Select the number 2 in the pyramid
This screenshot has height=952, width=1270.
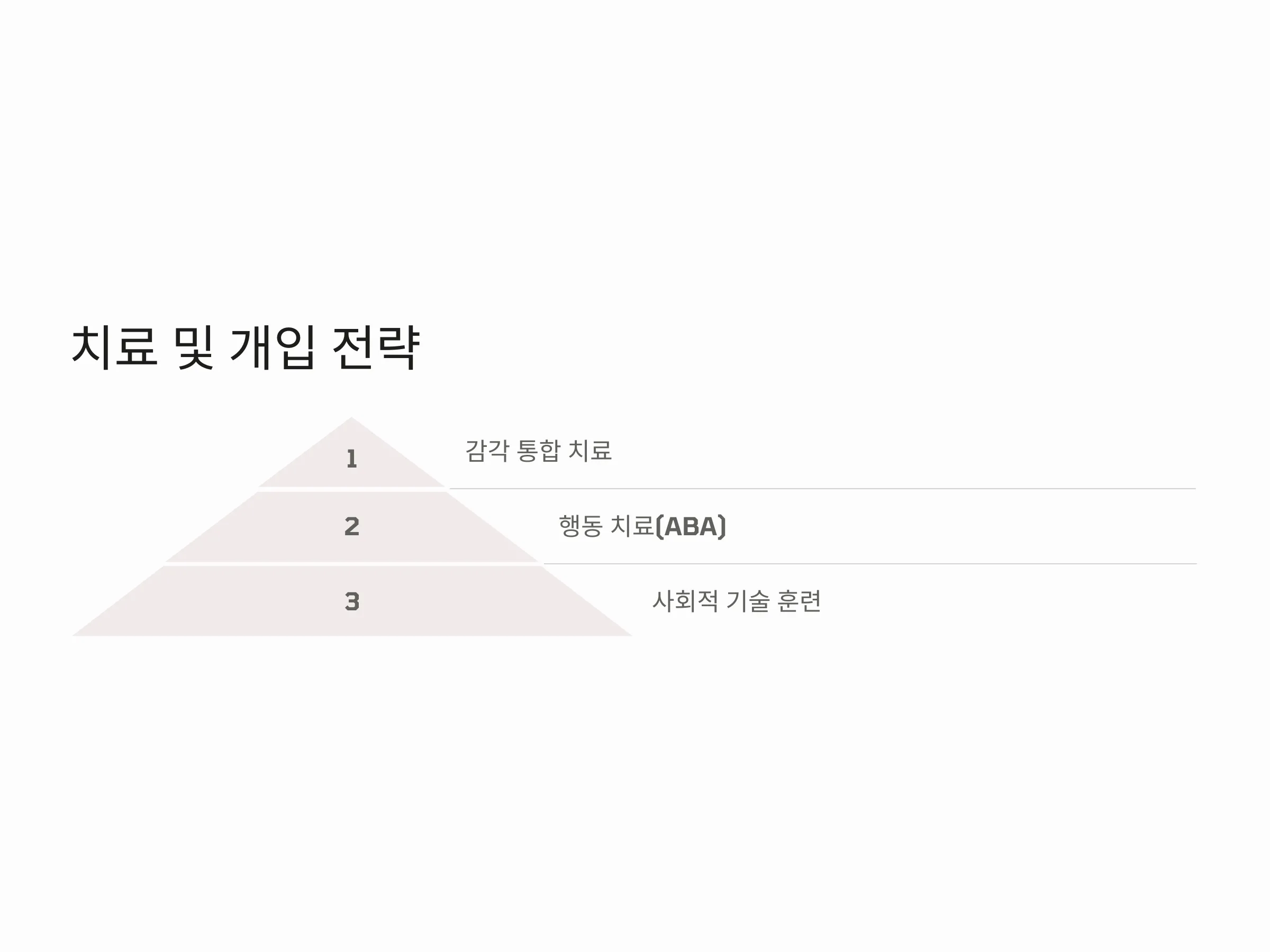click(352, 526)
